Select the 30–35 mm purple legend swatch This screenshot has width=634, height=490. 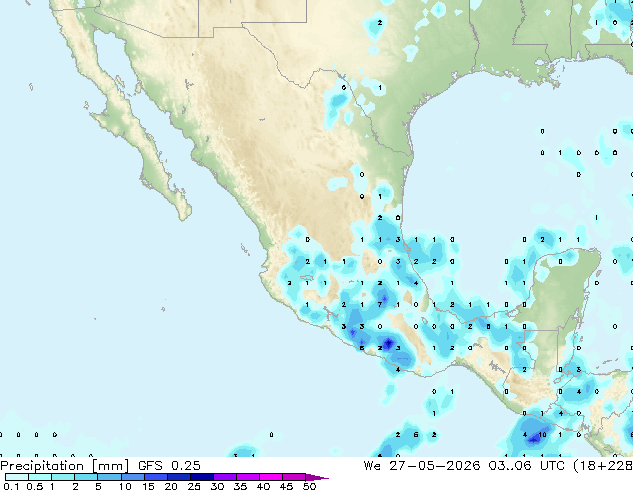point(225,477)
